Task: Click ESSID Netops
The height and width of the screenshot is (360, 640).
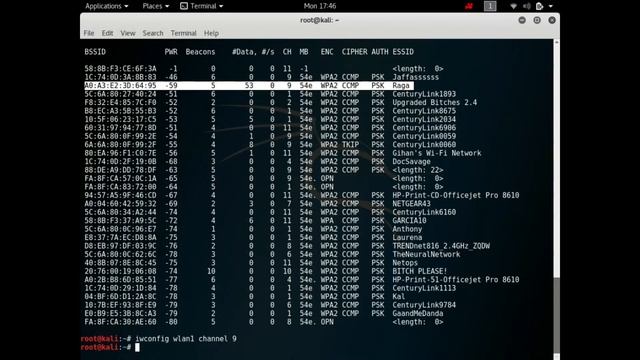Action: [405, 263]
